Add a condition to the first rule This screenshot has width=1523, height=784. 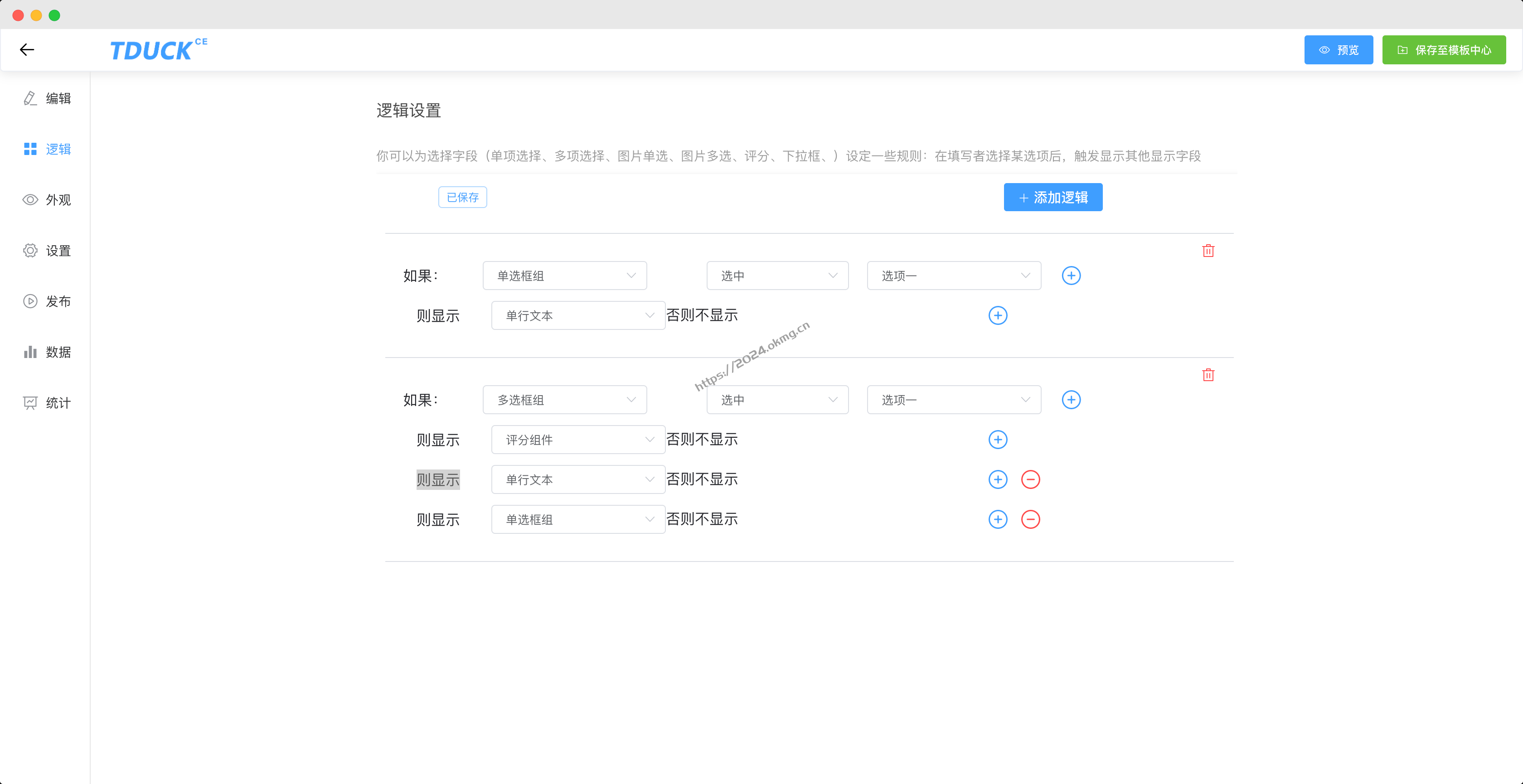point(1071,276)
